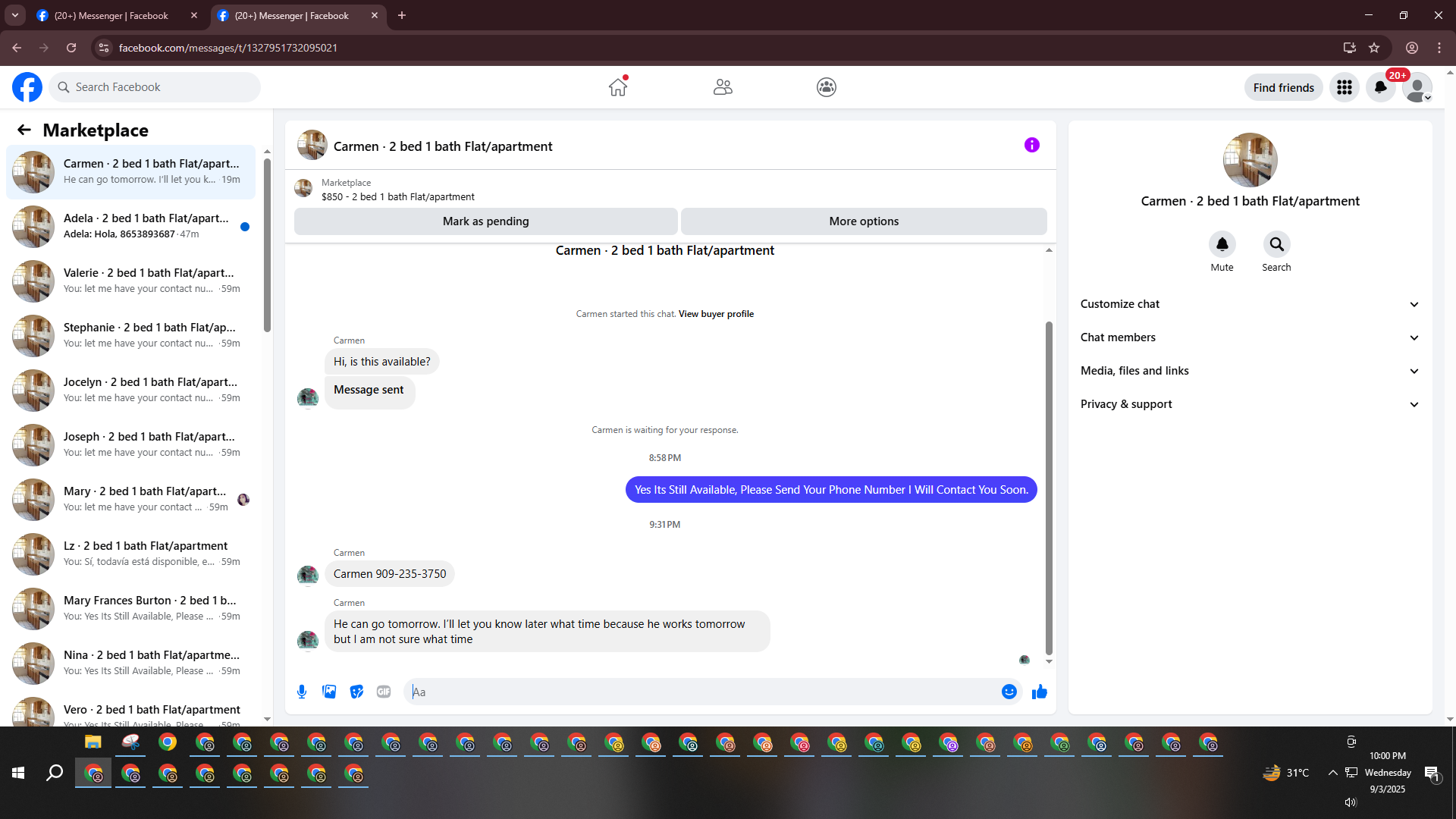Open the Facebook menu grid icon

[1345, 87]
